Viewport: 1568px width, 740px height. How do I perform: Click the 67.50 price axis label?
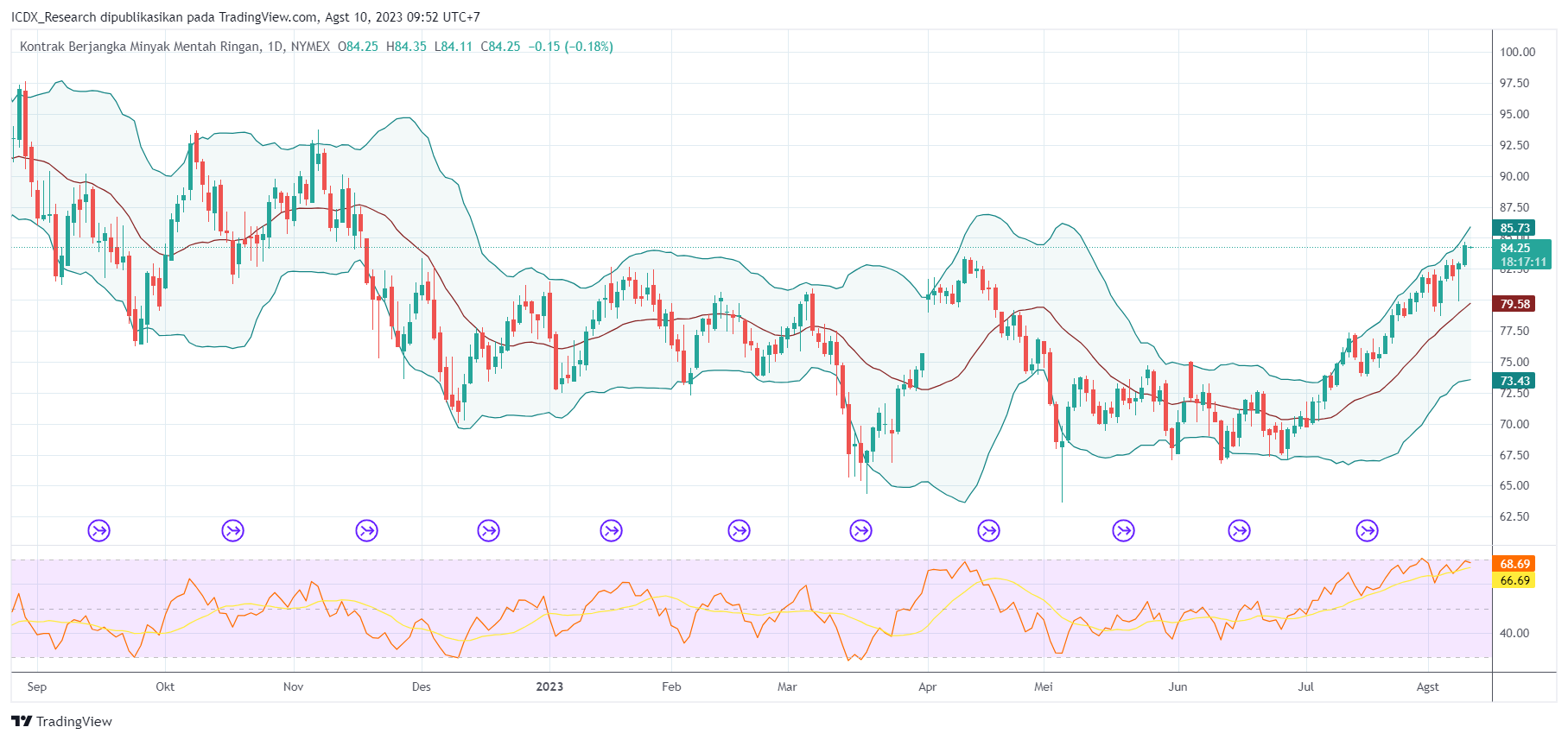coord(1514,455)
